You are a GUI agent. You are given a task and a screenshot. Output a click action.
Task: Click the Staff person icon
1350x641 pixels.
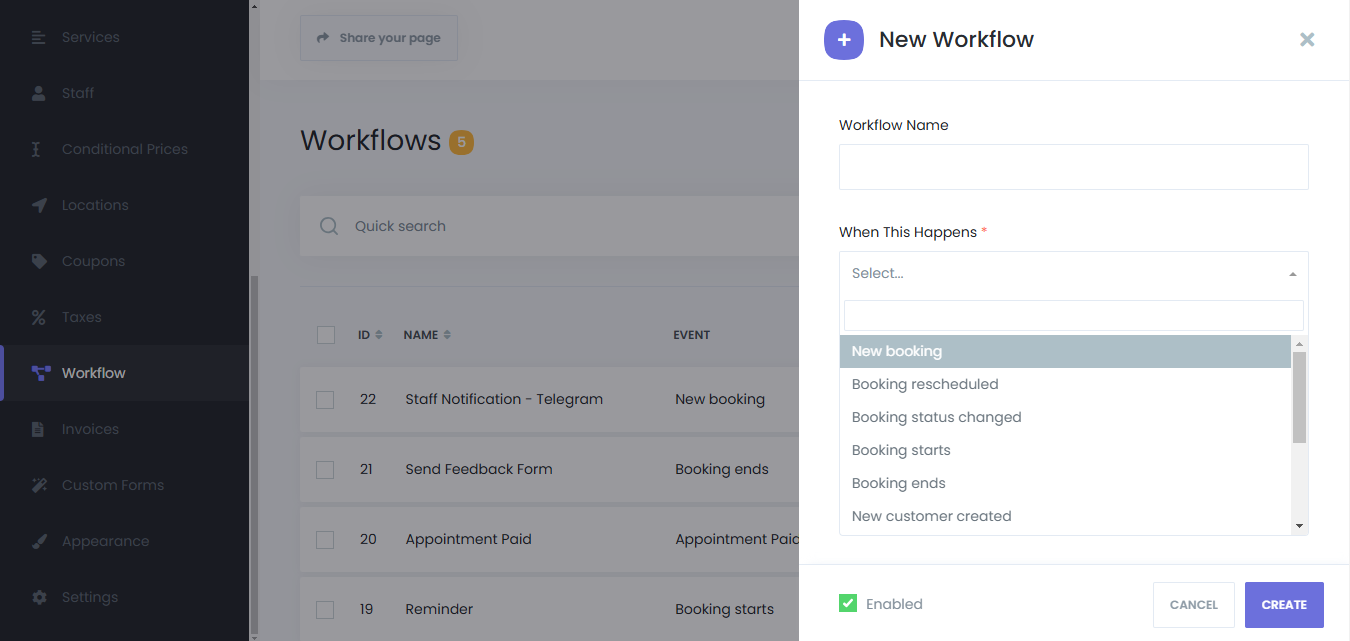[x=39, y=93]
